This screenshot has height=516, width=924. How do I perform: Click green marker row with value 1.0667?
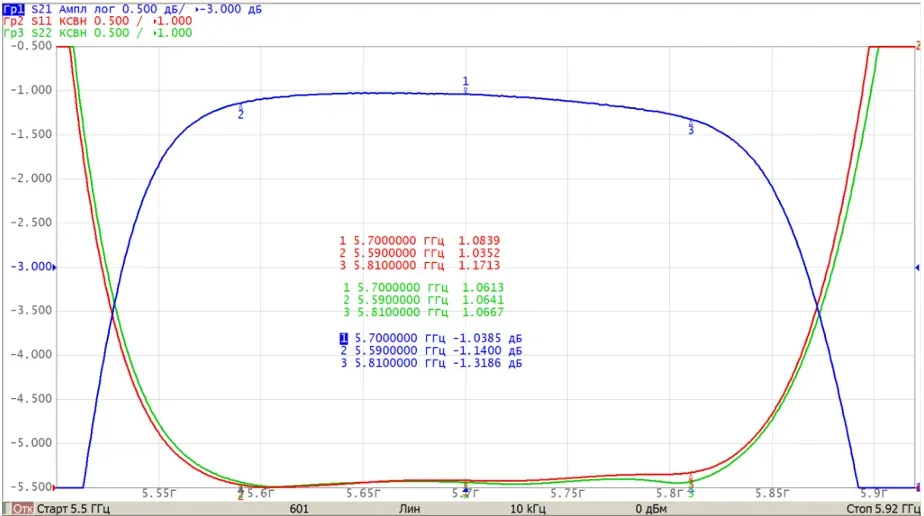(x=423, y=313)
